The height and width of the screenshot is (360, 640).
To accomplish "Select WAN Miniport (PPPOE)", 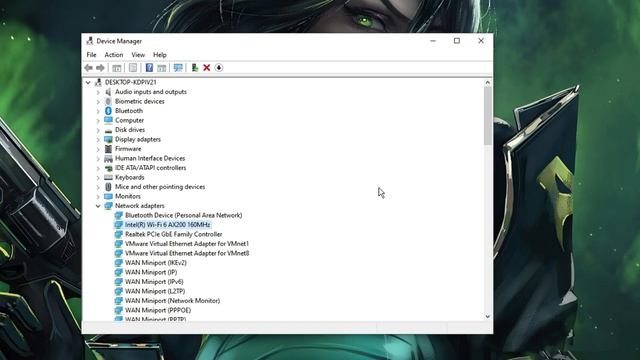I will 158,310.
